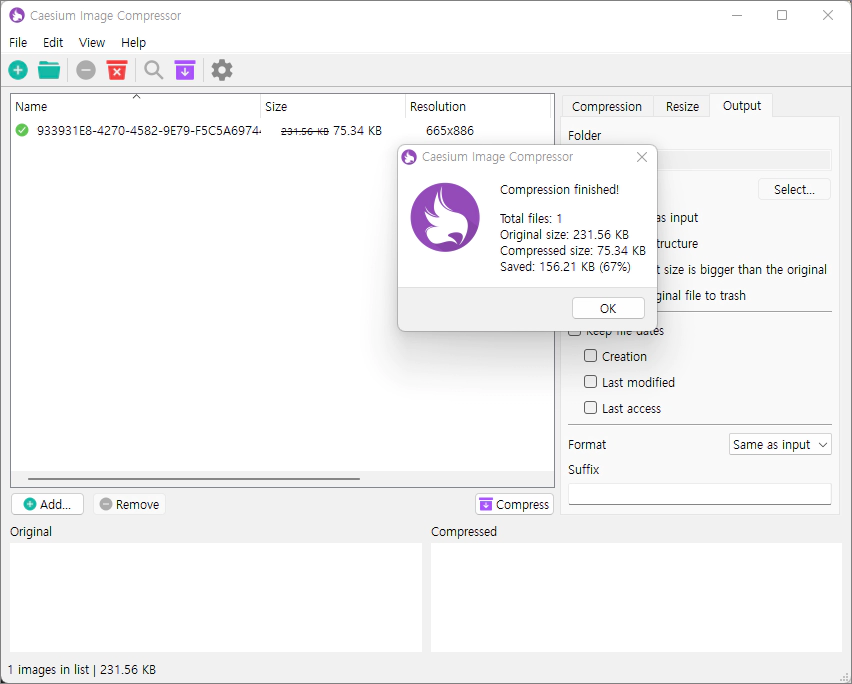Click the horizontal scrollbar of the file list

(193, 479)
